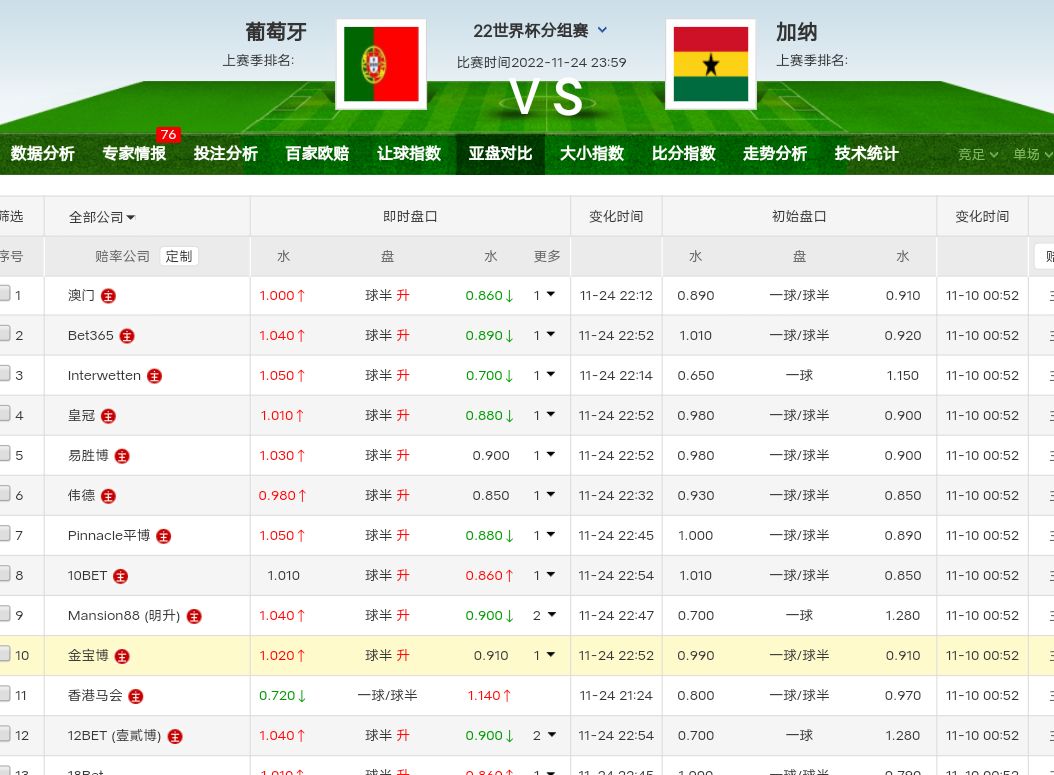Expand the 22世界杯分组赛 match selector
Screen dimensions: 1054x775
(x=540, y=31)
